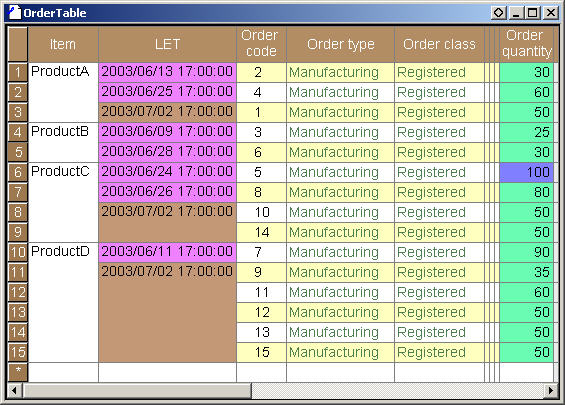Select the Order type column header
Screen dimensions: 565x405
pos(341,44)
